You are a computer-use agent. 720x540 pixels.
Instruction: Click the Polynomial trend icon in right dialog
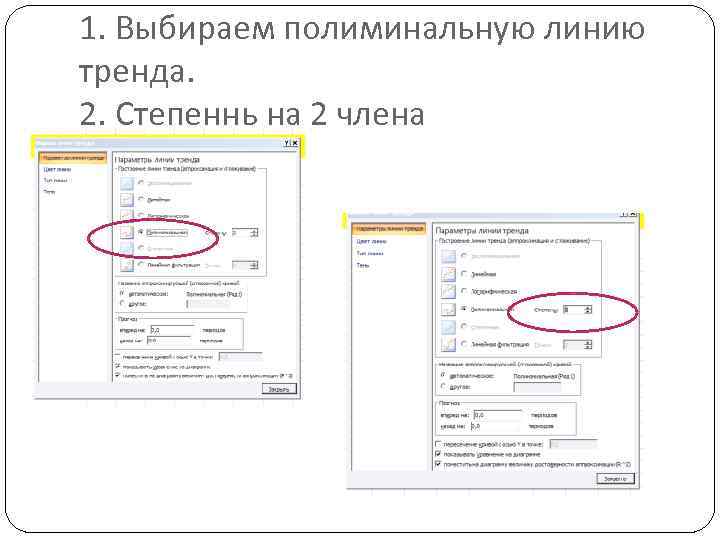click(x=448, y=309)
